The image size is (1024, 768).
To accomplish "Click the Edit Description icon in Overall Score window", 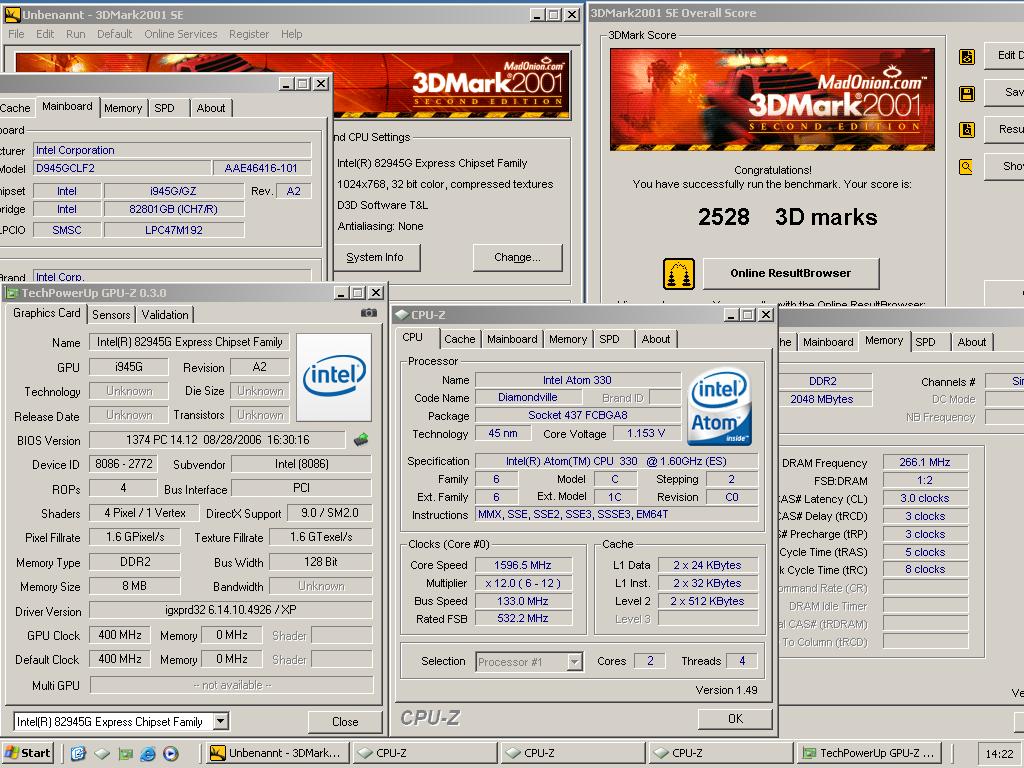I will click(967, 57).
